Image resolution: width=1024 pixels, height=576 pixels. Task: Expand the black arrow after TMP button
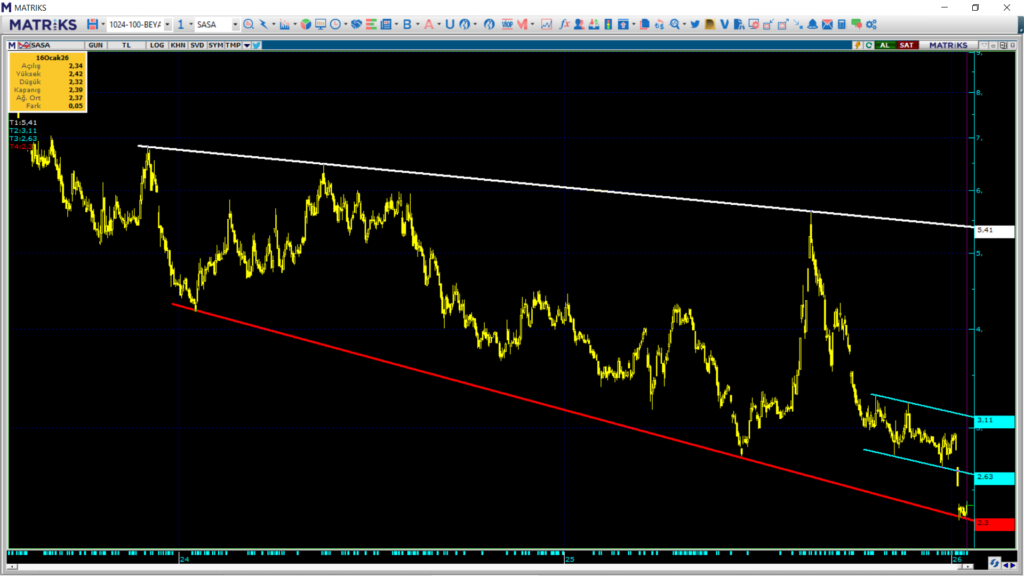(247, 45)
